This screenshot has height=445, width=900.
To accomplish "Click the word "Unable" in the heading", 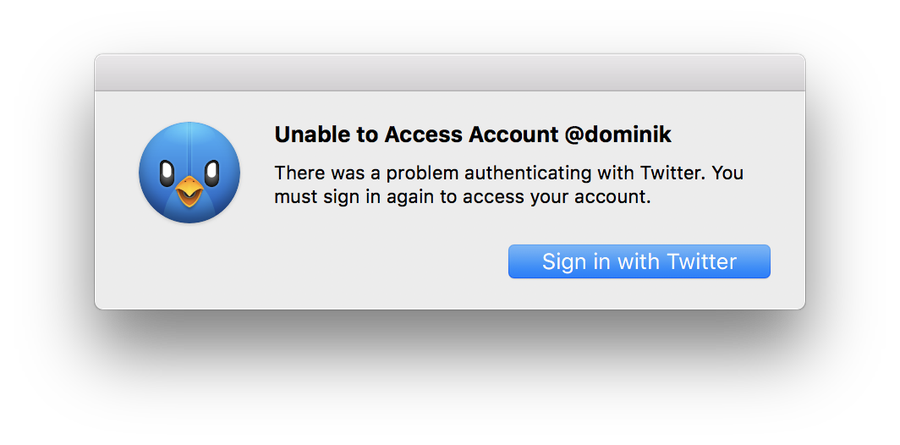I will 306,136.
